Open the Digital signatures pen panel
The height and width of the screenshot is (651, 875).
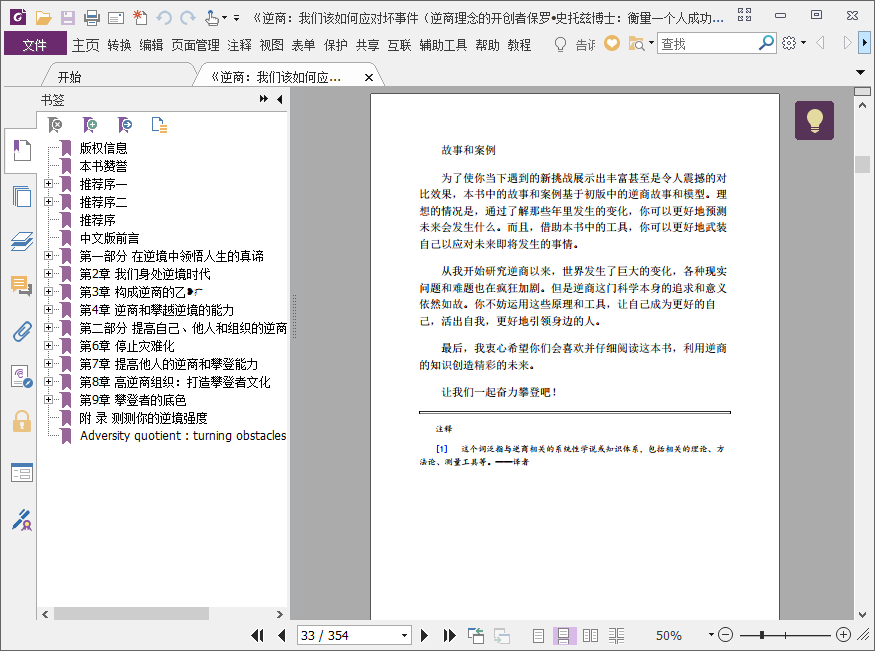[22, 519]
